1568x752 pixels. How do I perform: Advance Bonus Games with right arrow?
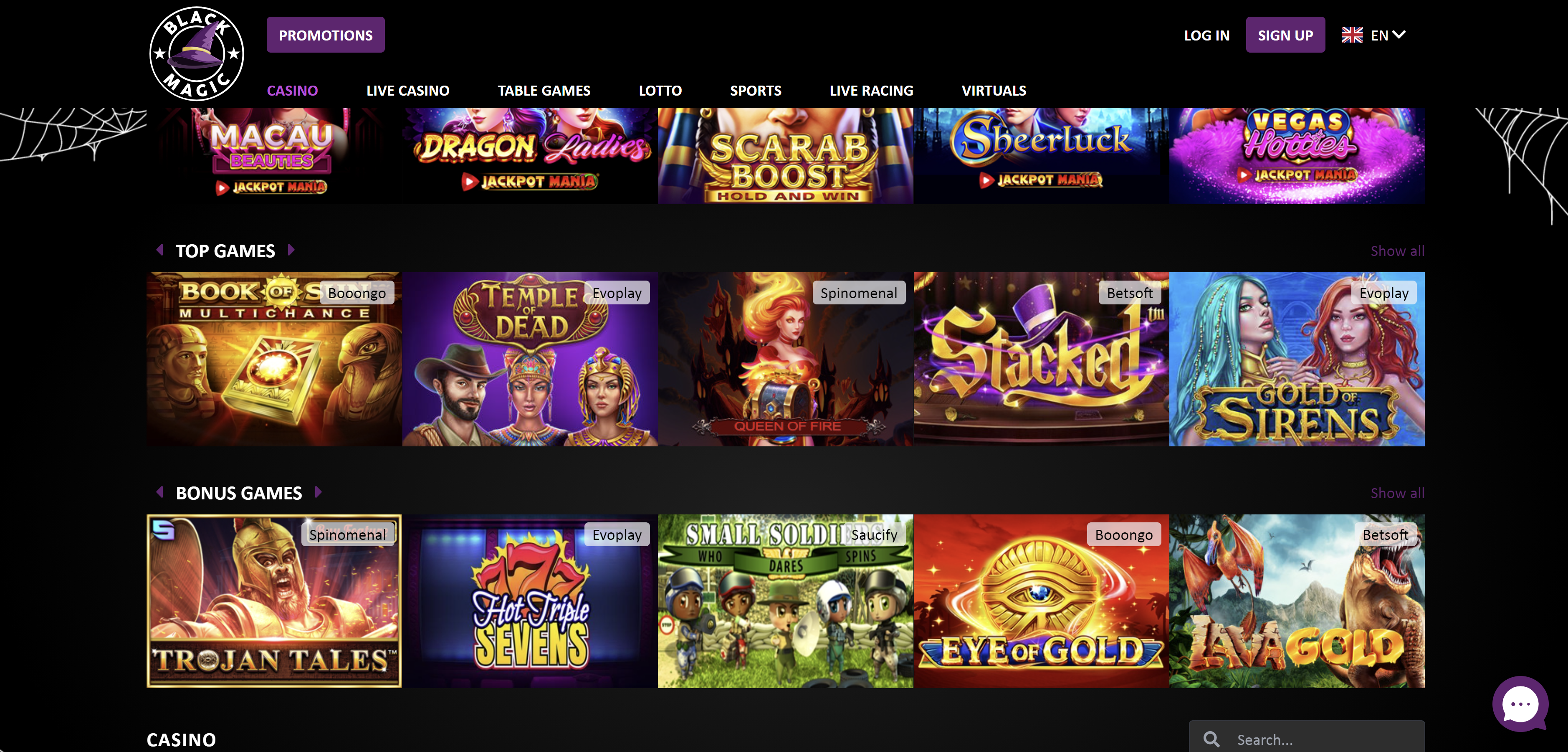point(318,492)
